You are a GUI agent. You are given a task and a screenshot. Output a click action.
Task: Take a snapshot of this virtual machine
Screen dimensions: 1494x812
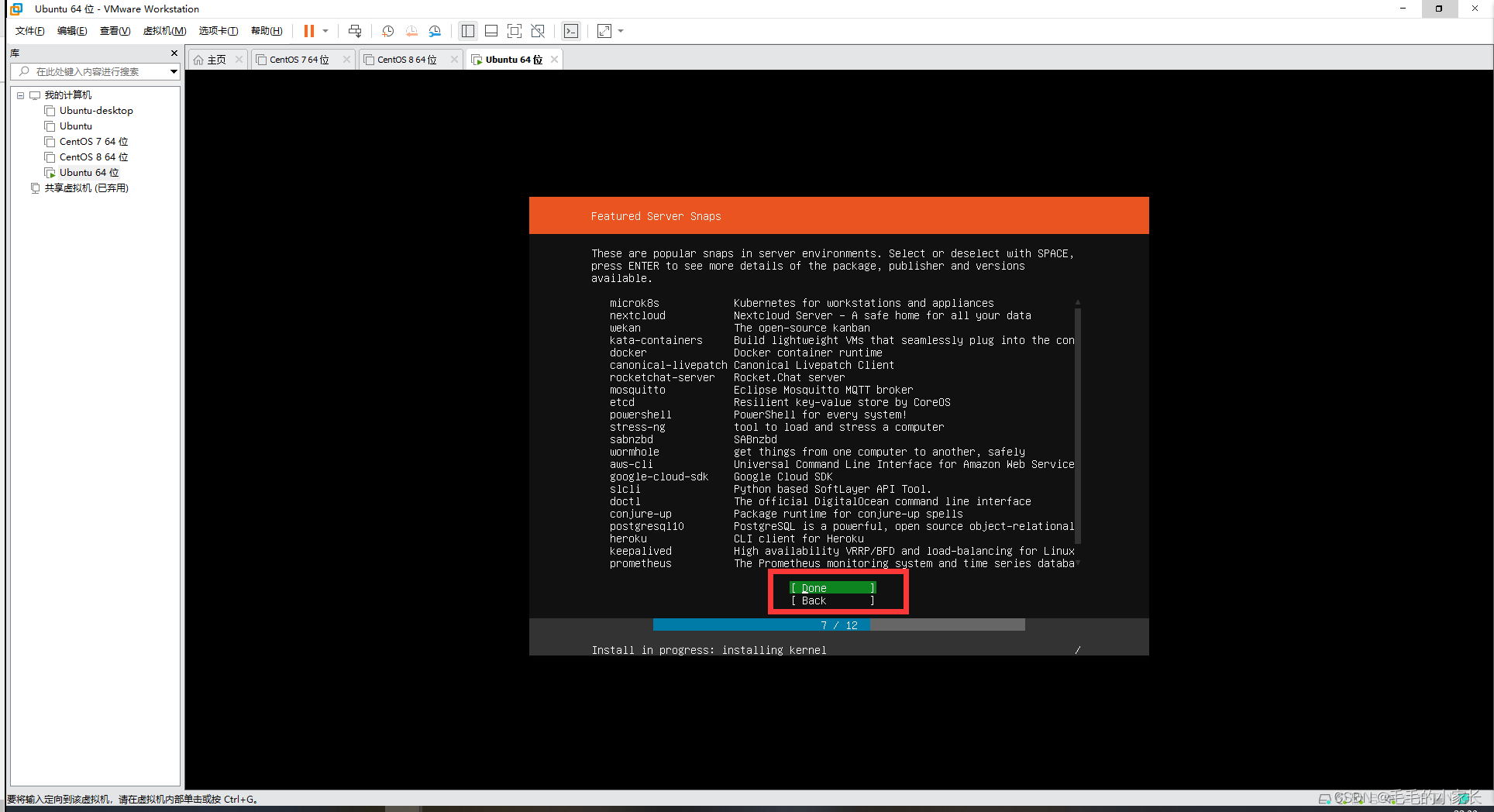[387, 31]
